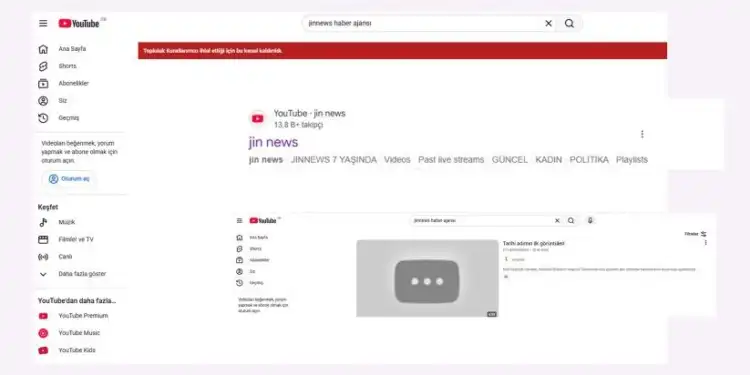
Task: Switch to the GÜNCEL tab
Action: (x=509, y=160)
